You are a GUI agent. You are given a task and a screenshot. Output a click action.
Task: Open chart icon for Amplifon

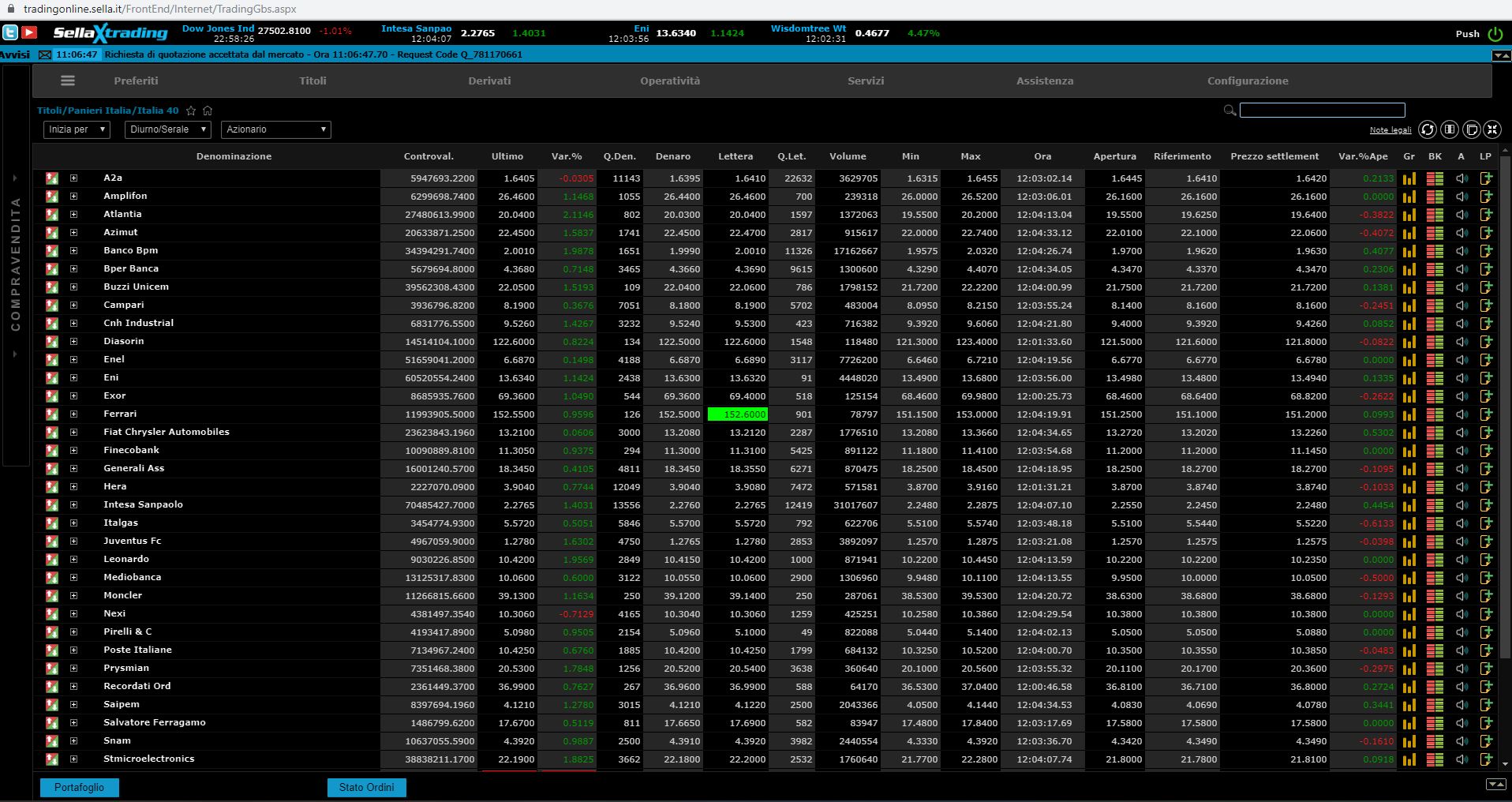[1409, 197]
